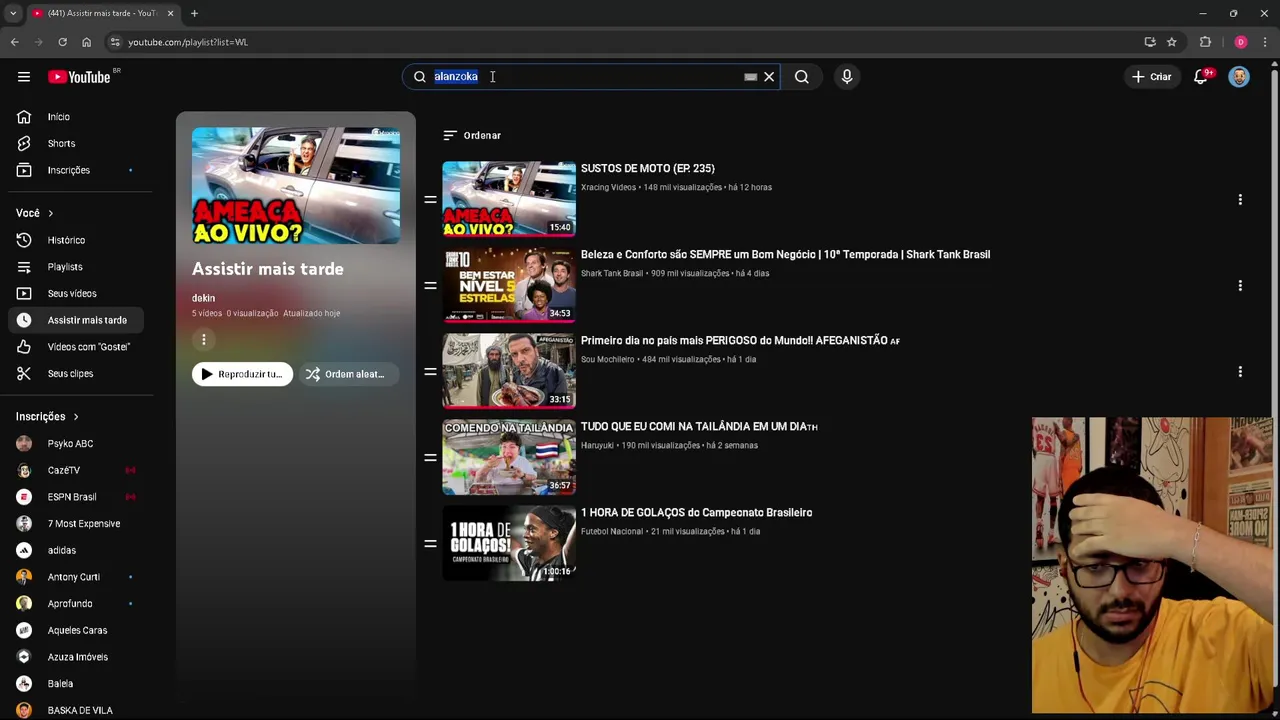Viewport: 1280px width, 720px height.
Task: Open the YouTube hamburger guide menu
Action: 24,77
